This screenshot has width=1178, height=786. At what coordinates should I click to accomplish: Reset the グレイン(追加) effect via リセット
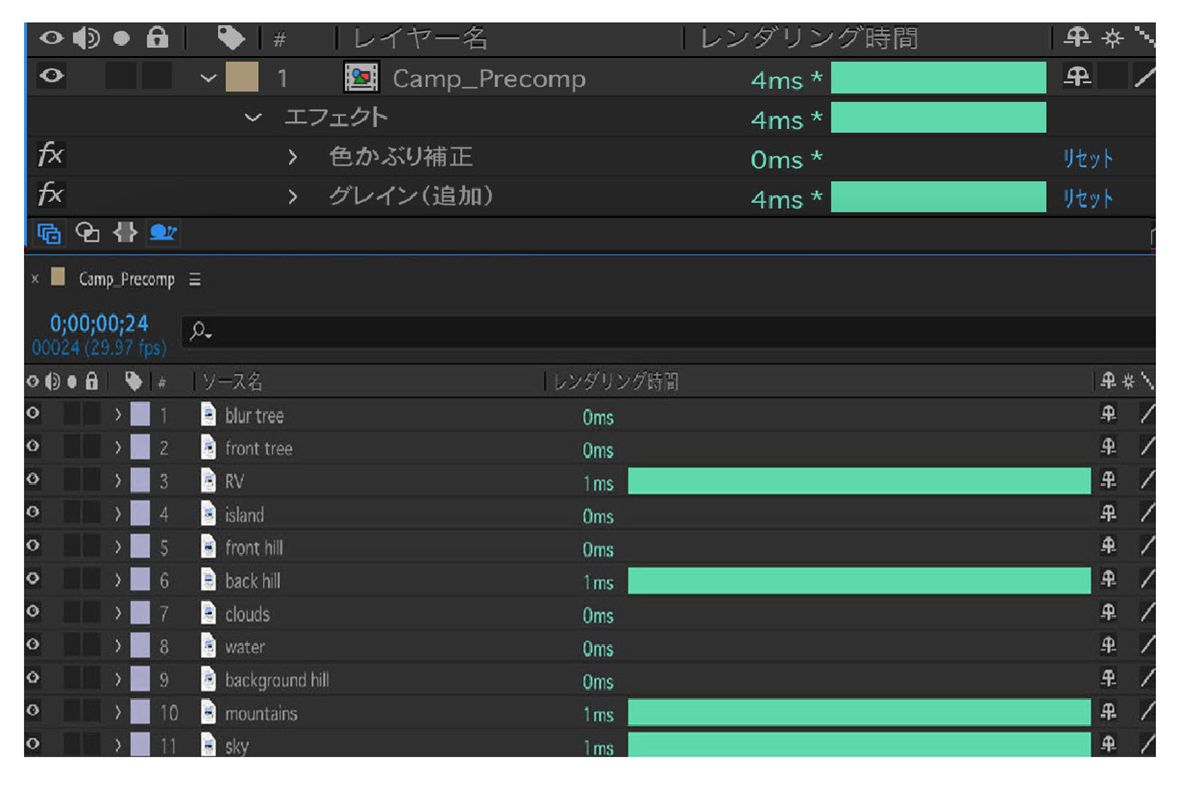tap(1088, 198)
